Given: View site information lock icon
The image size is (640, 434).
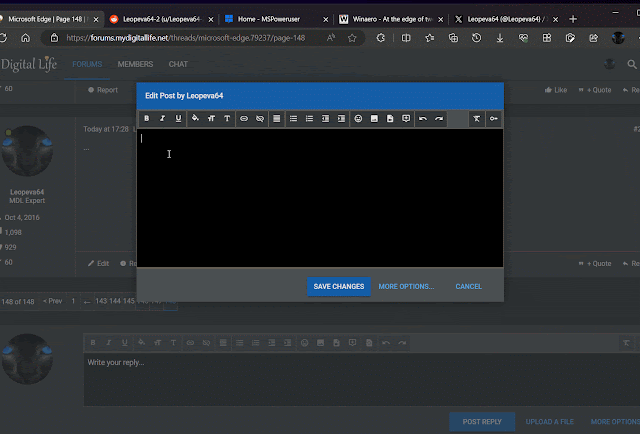Looking at the screenshot, I should pos(54,38).
